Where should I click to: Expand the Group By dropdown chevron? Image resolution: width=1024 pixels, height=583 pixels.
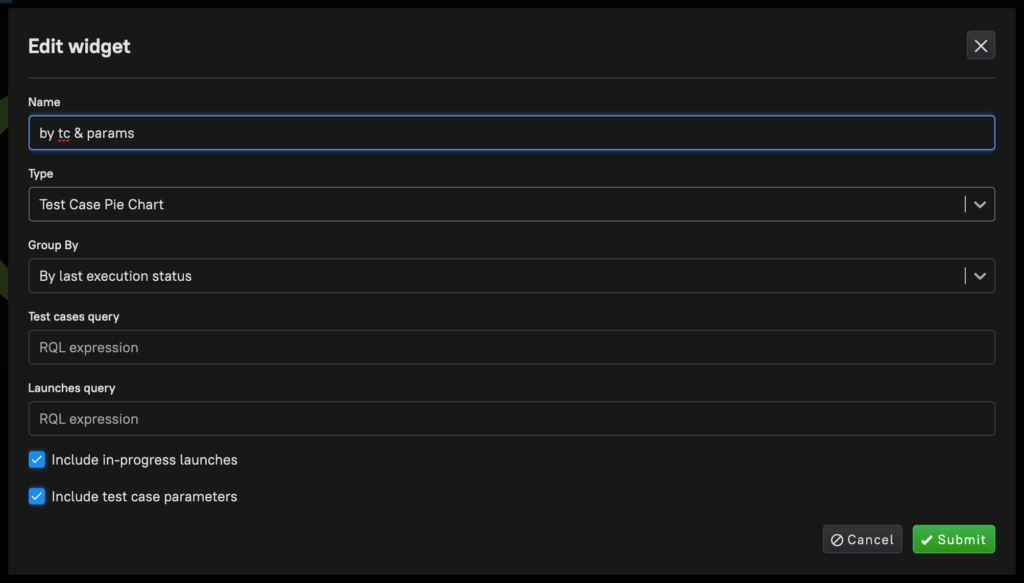coord(980,276)
